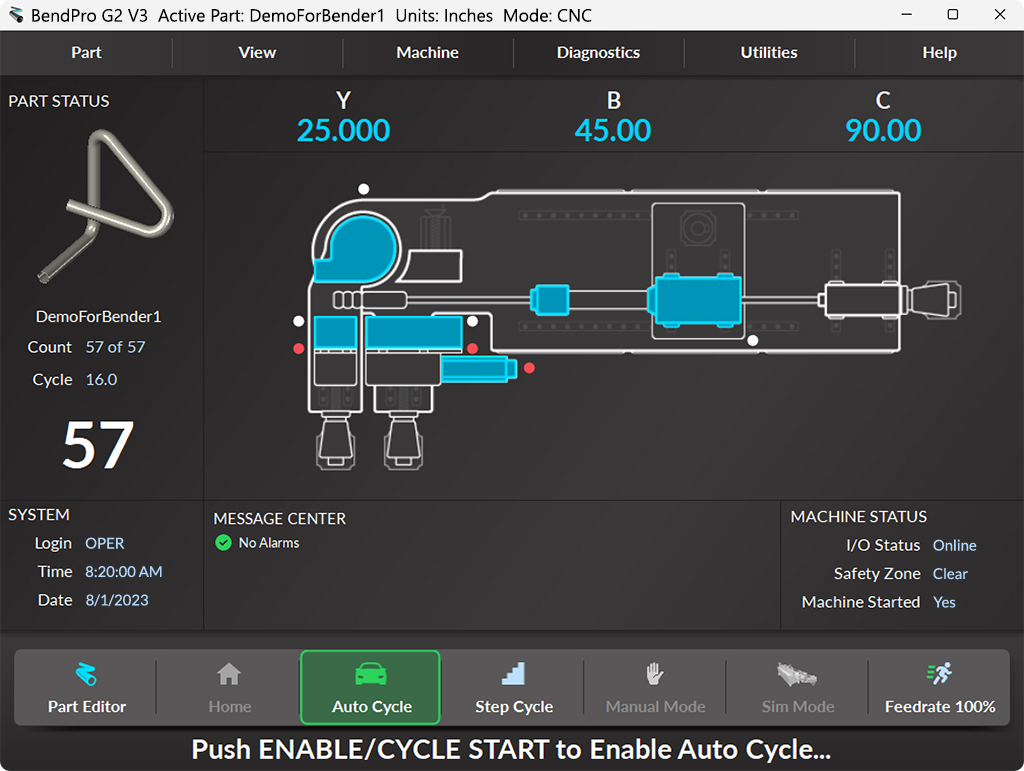Click the blue boost cylinder in diagram
1024x771 pixels.
click(x=479, y=370)
